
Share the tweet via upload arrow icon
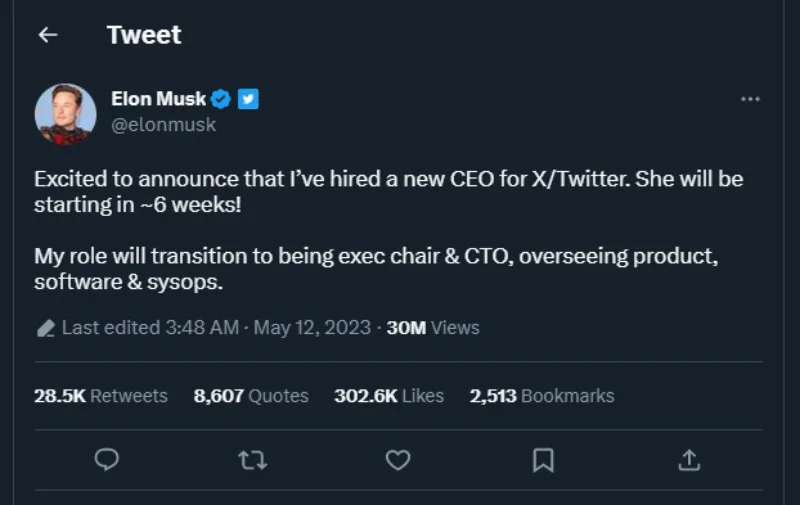pos(689,459)
